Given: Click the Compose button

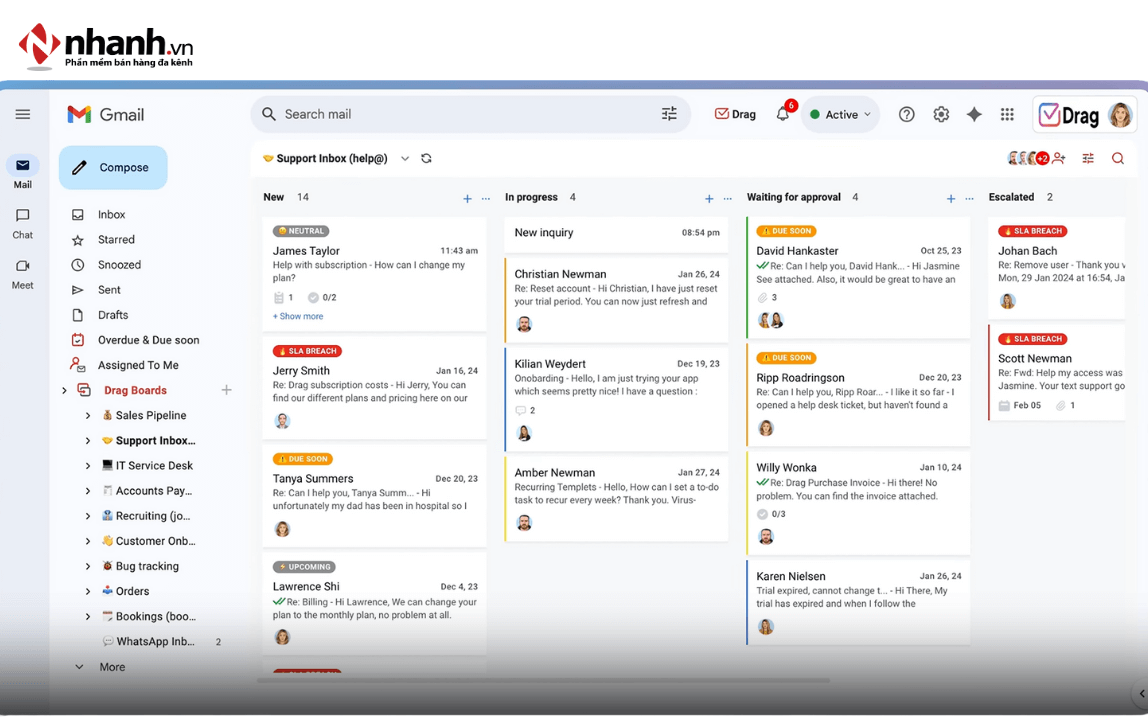Looking at the screenshot, I should pos(113,168).
